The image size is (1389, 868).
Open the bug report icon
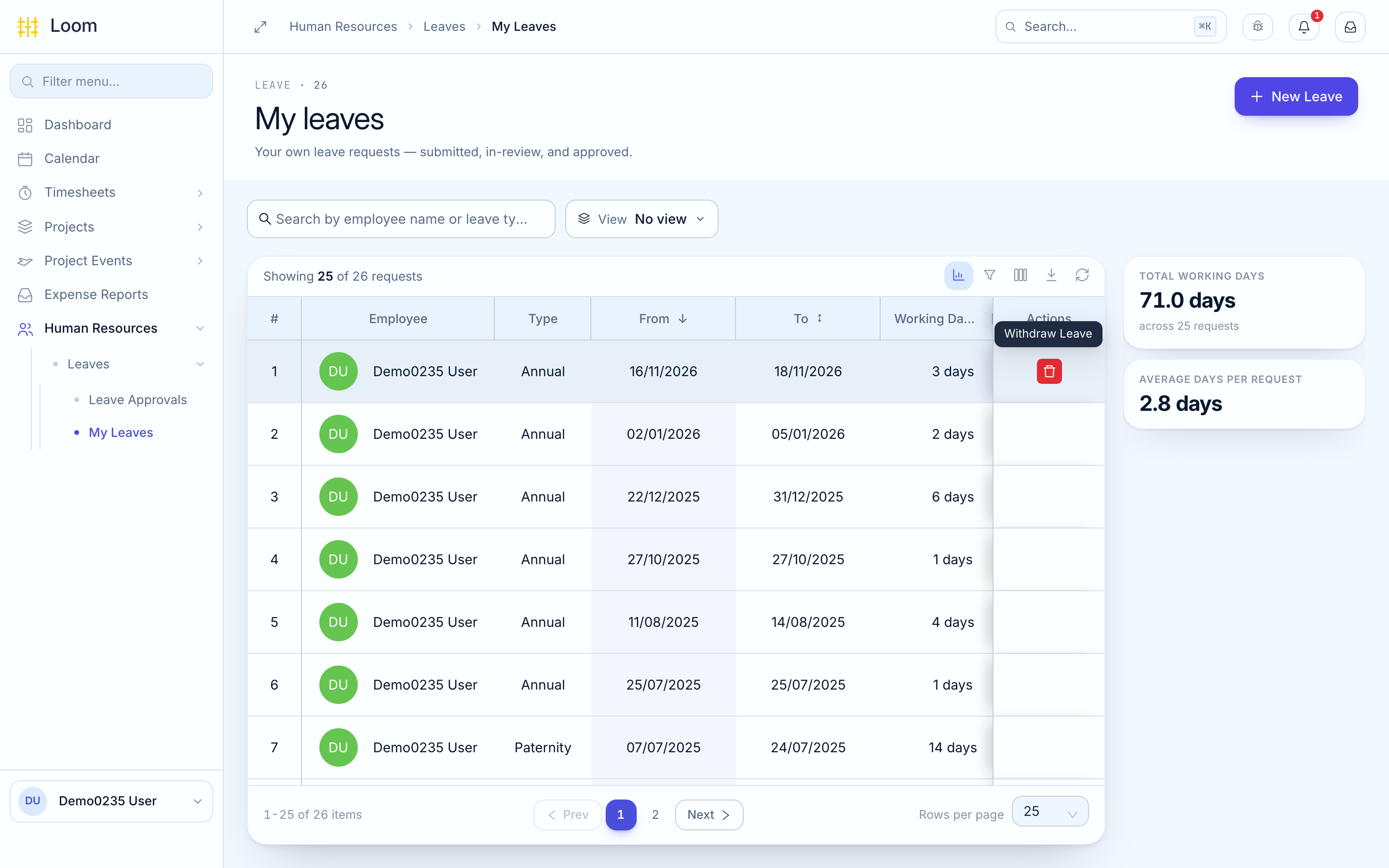pyautogui.click(x=1257, y=27)
